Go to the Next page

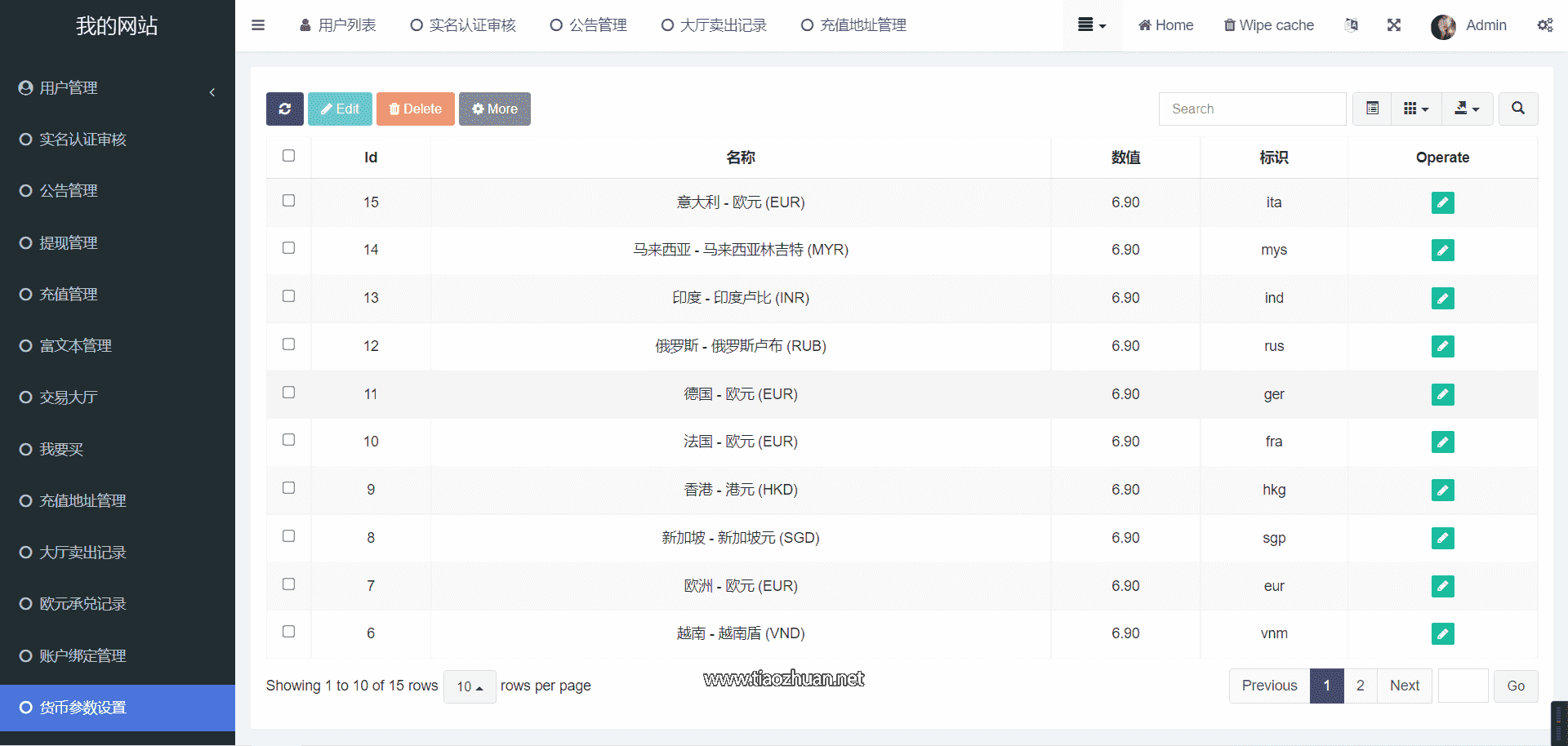coord(1404,686)
